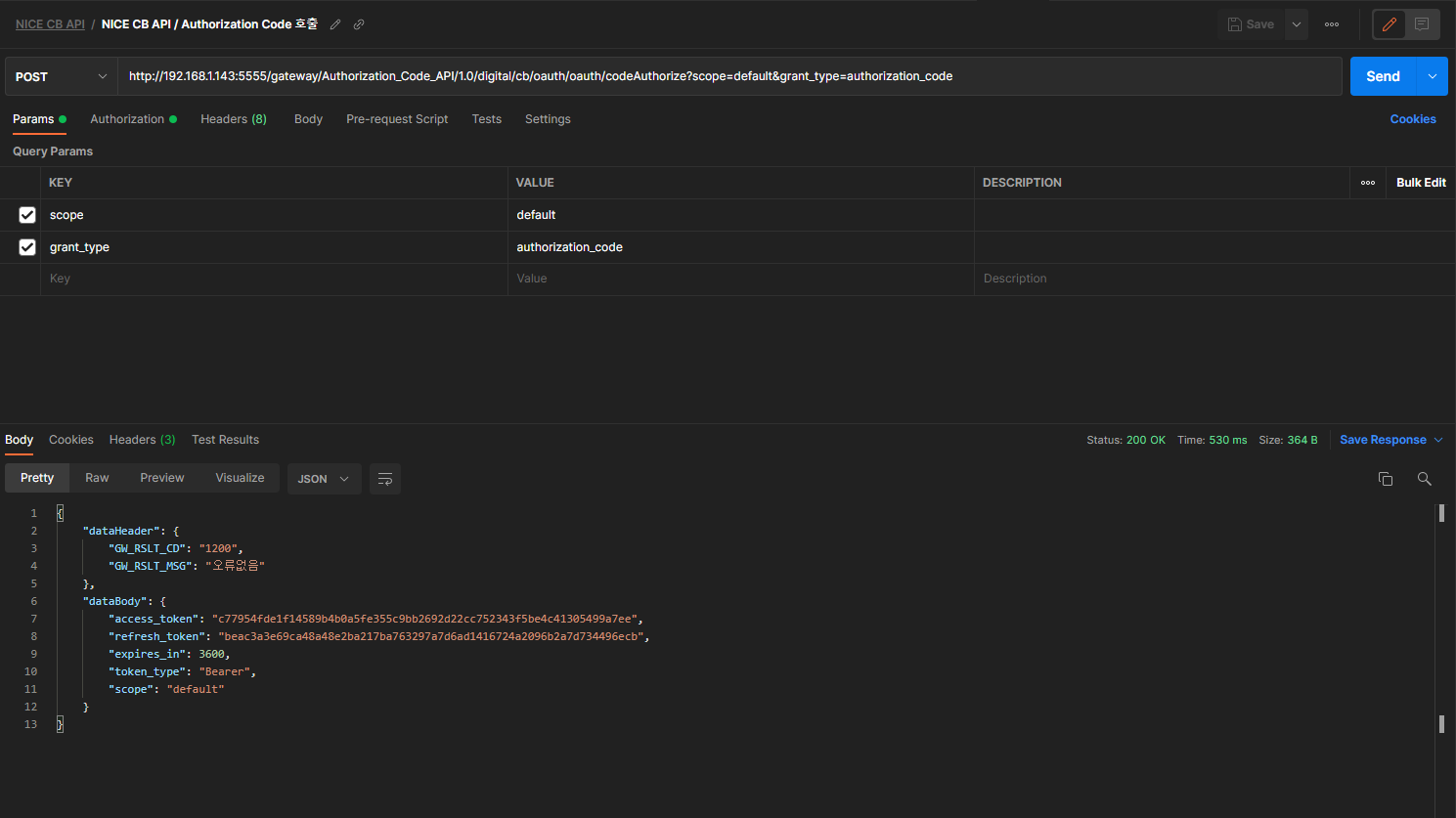The height and width of the screenshot is (818, 1456).
Task: Open the POST method dropdown
Action: (61, 76)
